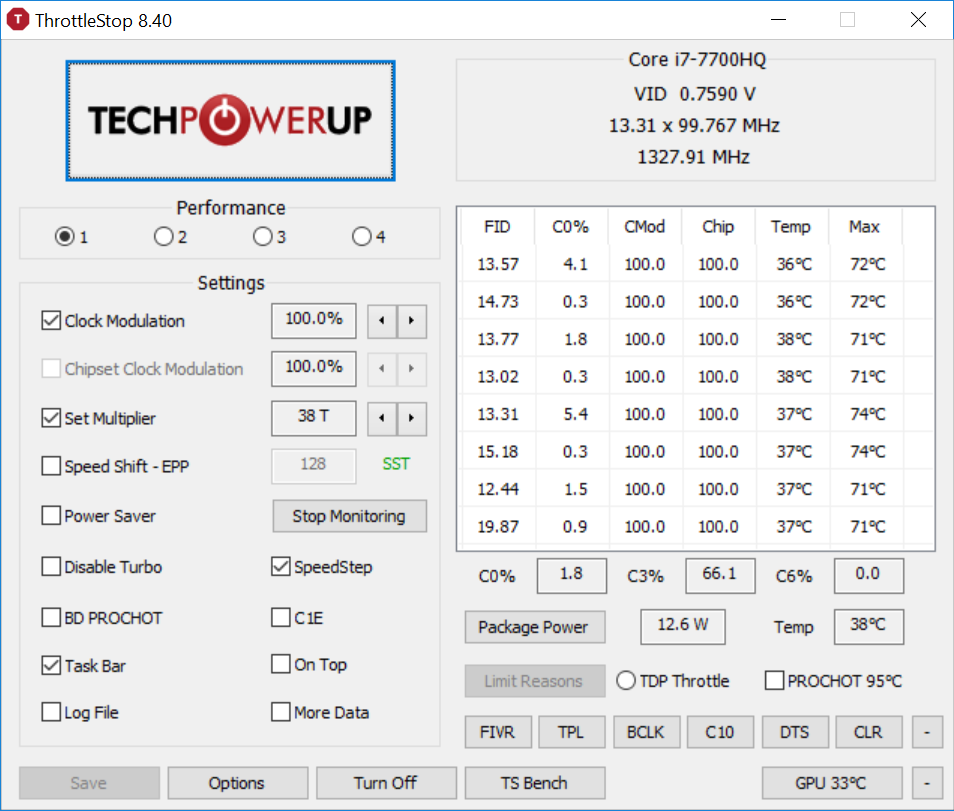Launch TS Bench
The height and width of the screenshot is (811, 954).
pyautogui.click(x=534, y=783)
